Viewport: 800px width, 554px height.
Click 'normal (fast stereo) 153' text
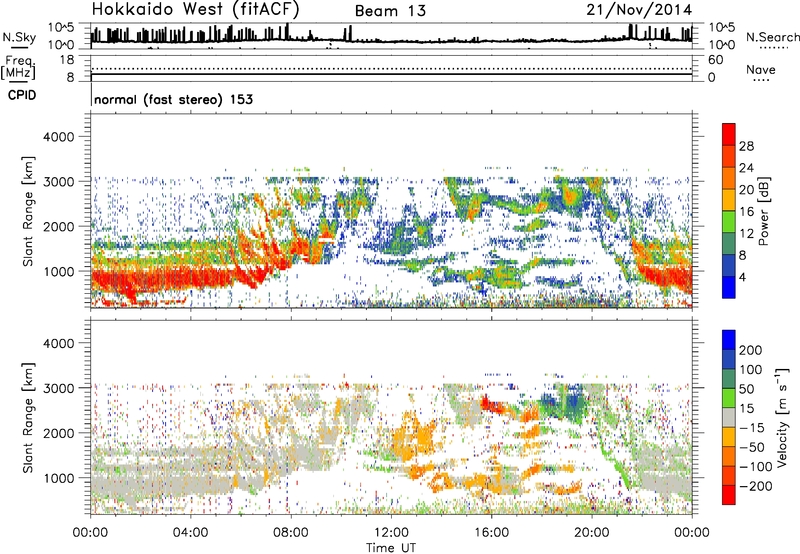pyautogui.click(x=173, y=99)
